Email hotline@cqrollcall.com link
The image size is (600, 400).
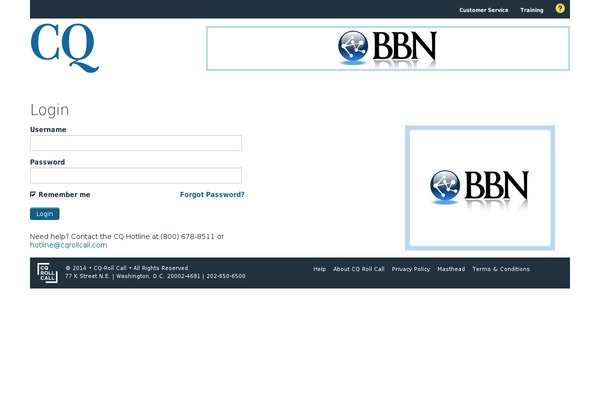[x=68, y=245]
